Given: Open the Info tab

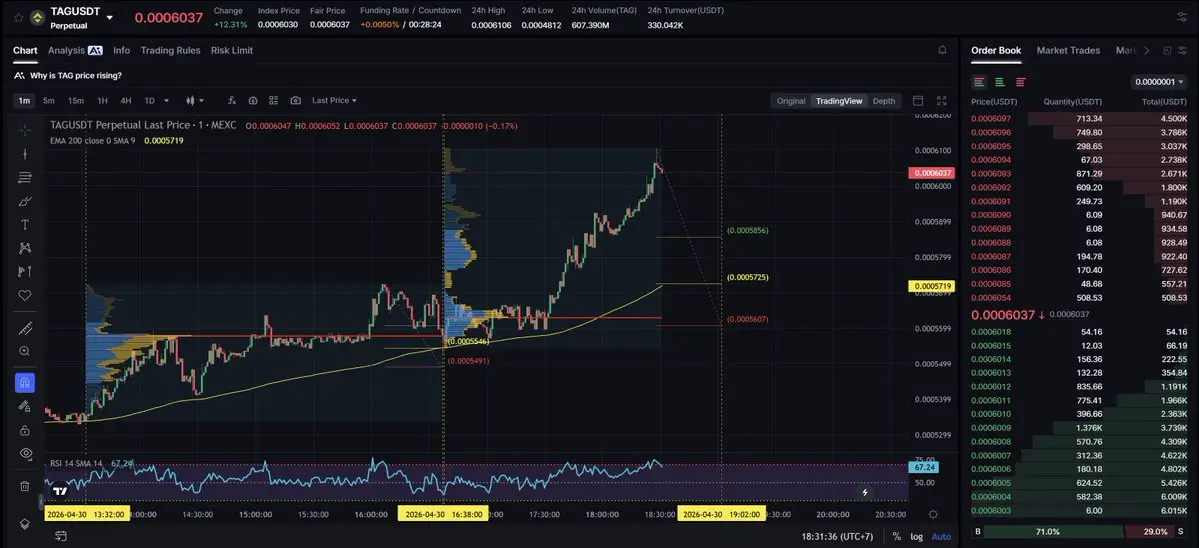Looking at the screenshot, I should click(x=122, y=50).
